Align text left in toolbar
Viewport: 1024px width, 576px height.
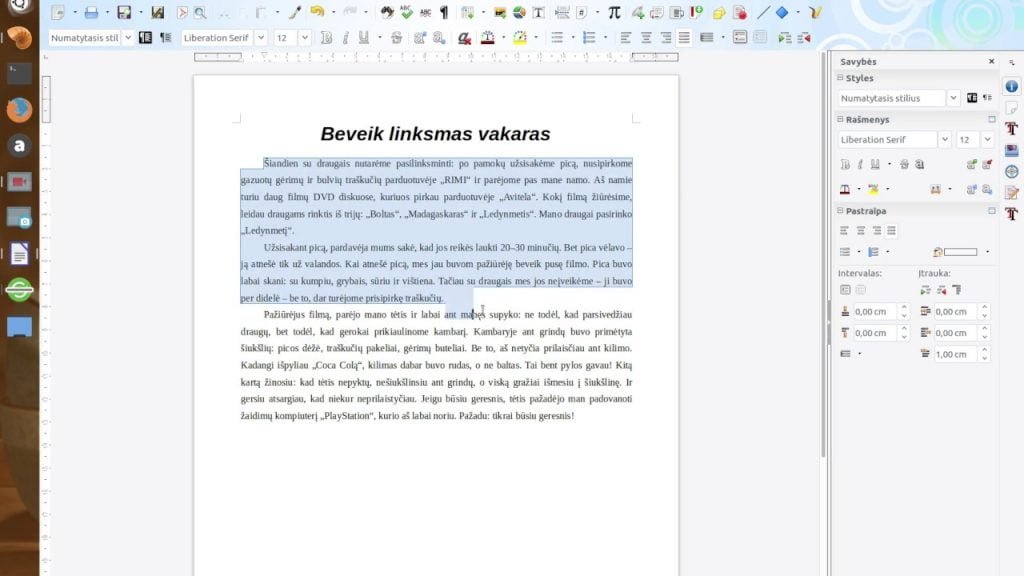[626, 38]
